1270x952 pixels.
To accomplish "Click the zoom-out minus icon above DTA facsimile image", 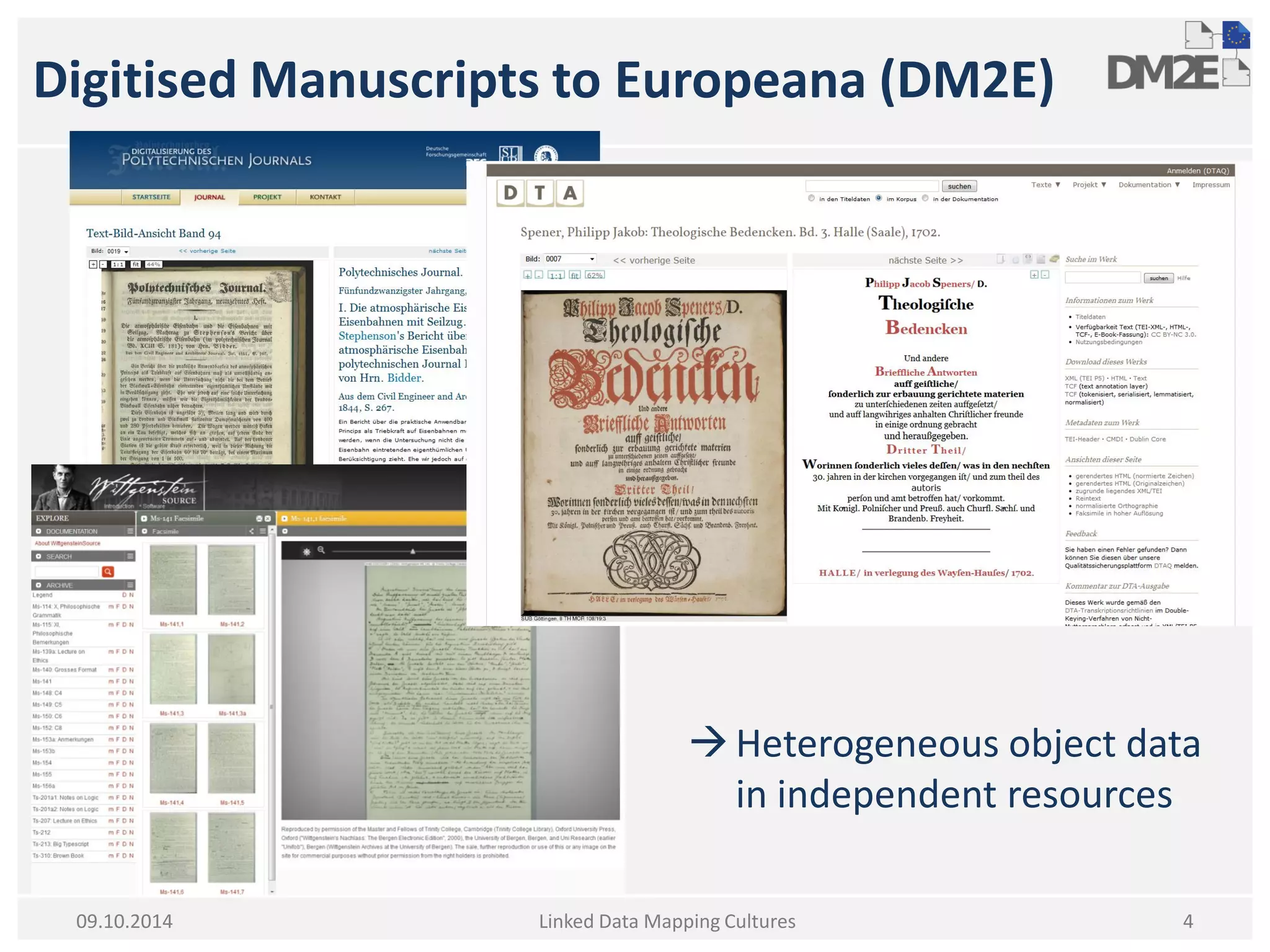I will 539,275.
